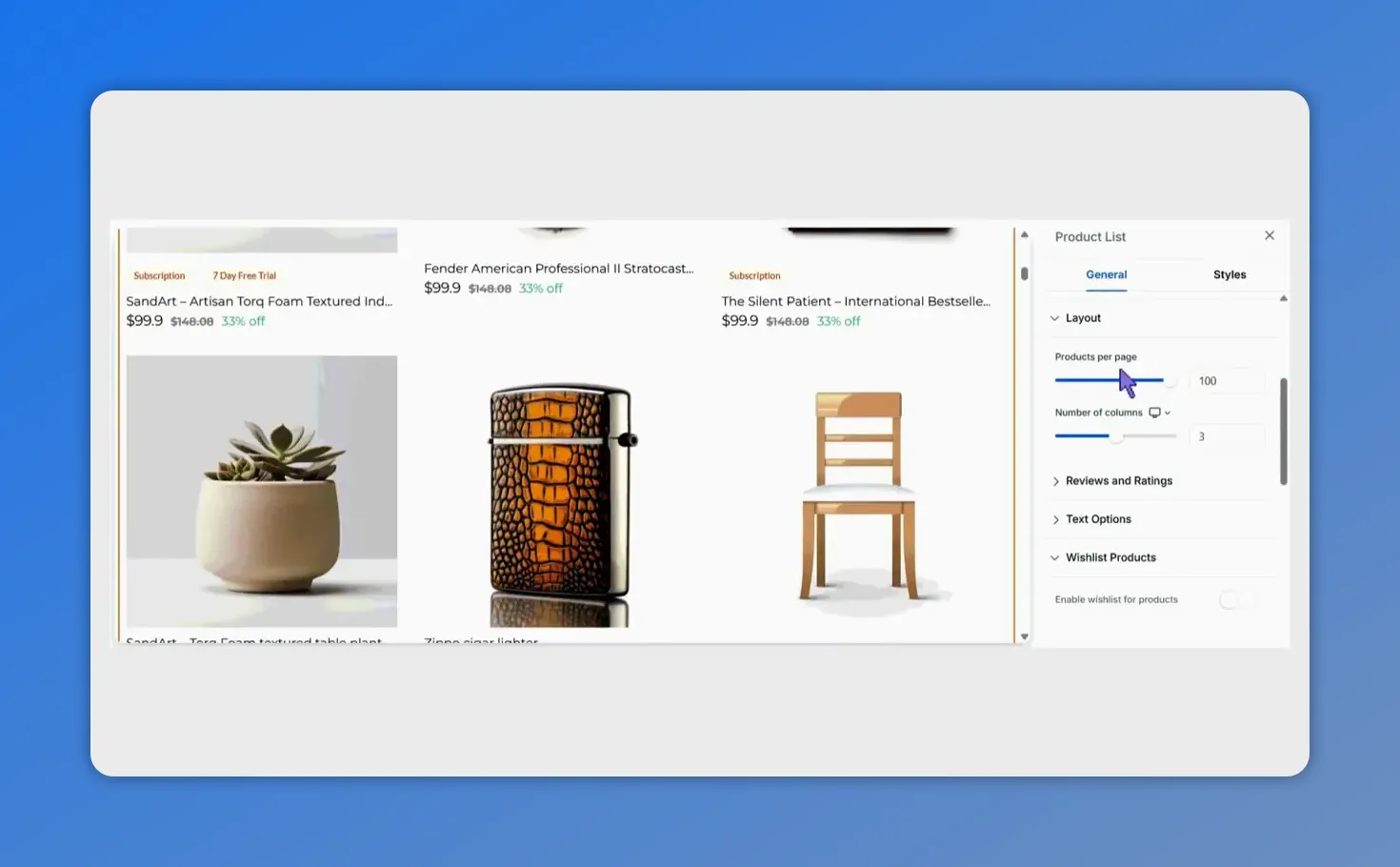Select the General tab
Screen dimensions: 1400x867
1106,274
